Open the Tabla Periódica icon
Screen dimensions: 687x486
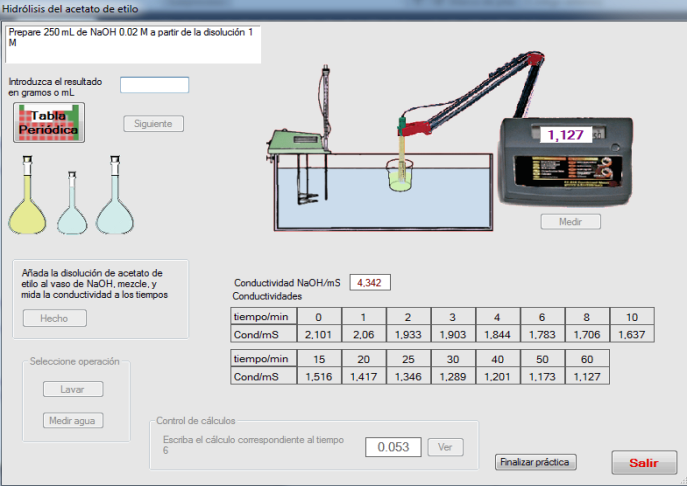(x=48, y=123)
